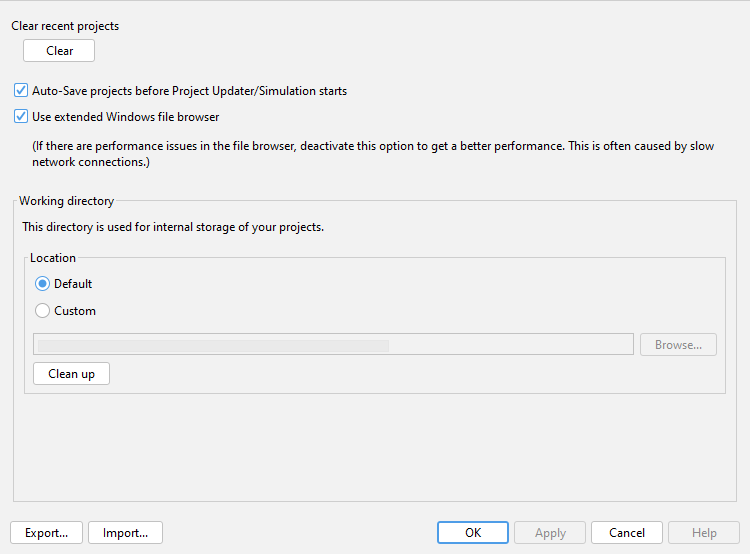Click the Working directory group title

[66, 201]
